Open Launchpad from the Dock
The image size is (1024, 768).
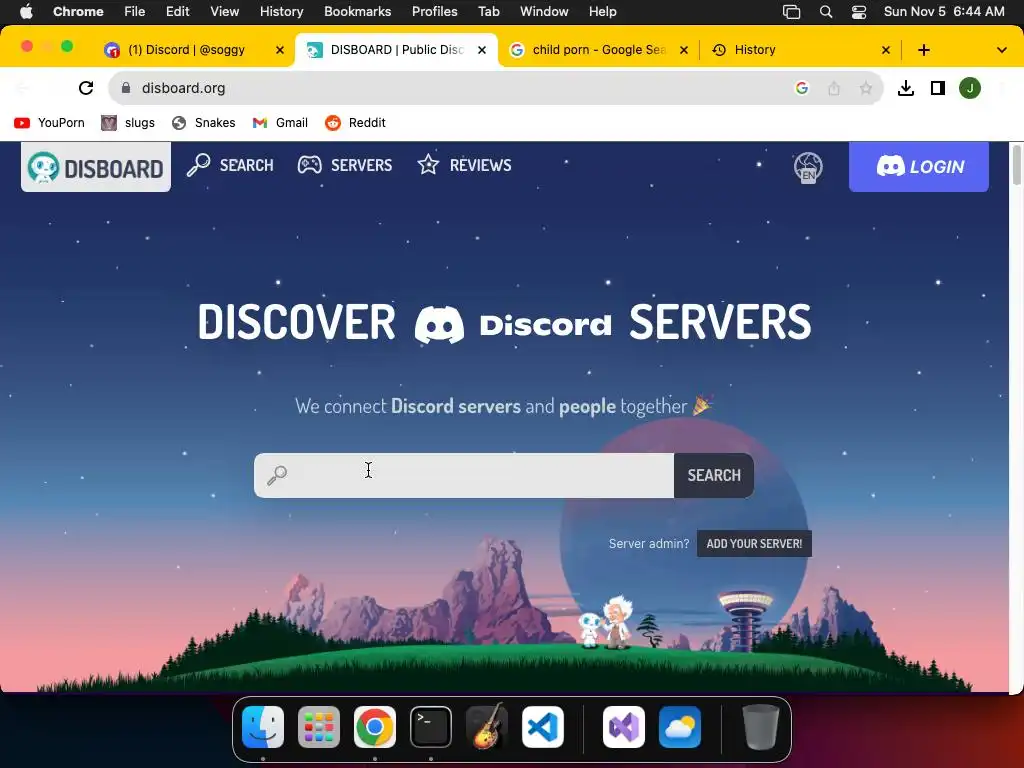pos(319,727)
